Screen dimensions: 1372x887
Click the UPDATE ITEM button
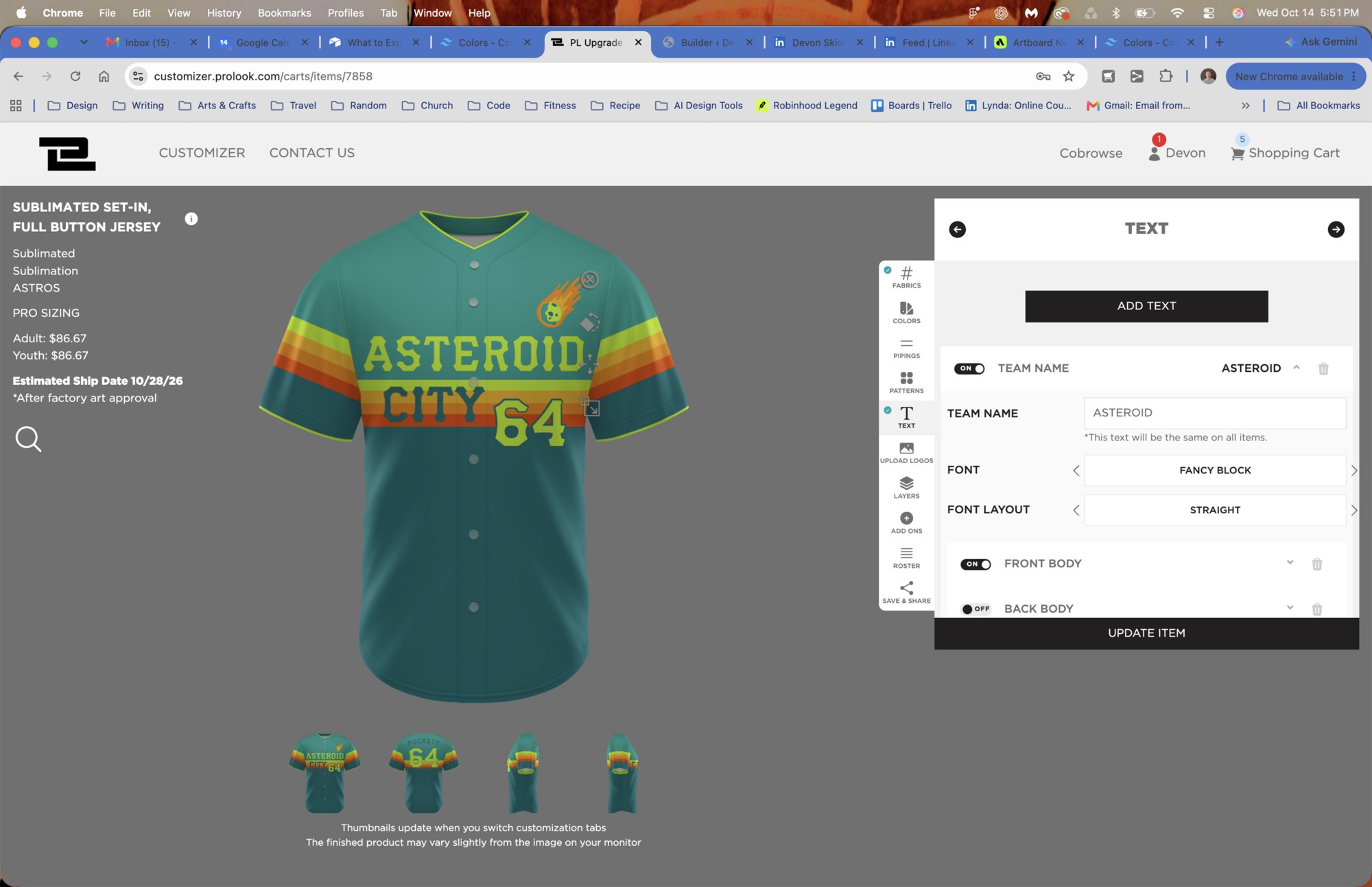point(1146,633)
